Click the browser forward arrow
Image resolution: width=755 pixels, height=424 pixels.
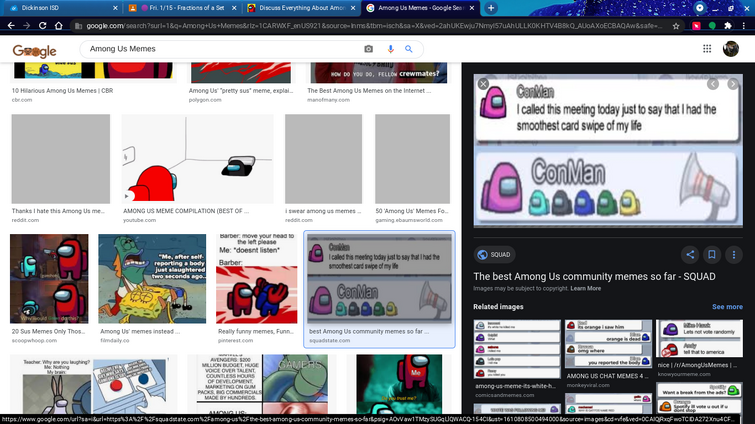[x=26, y=26]
